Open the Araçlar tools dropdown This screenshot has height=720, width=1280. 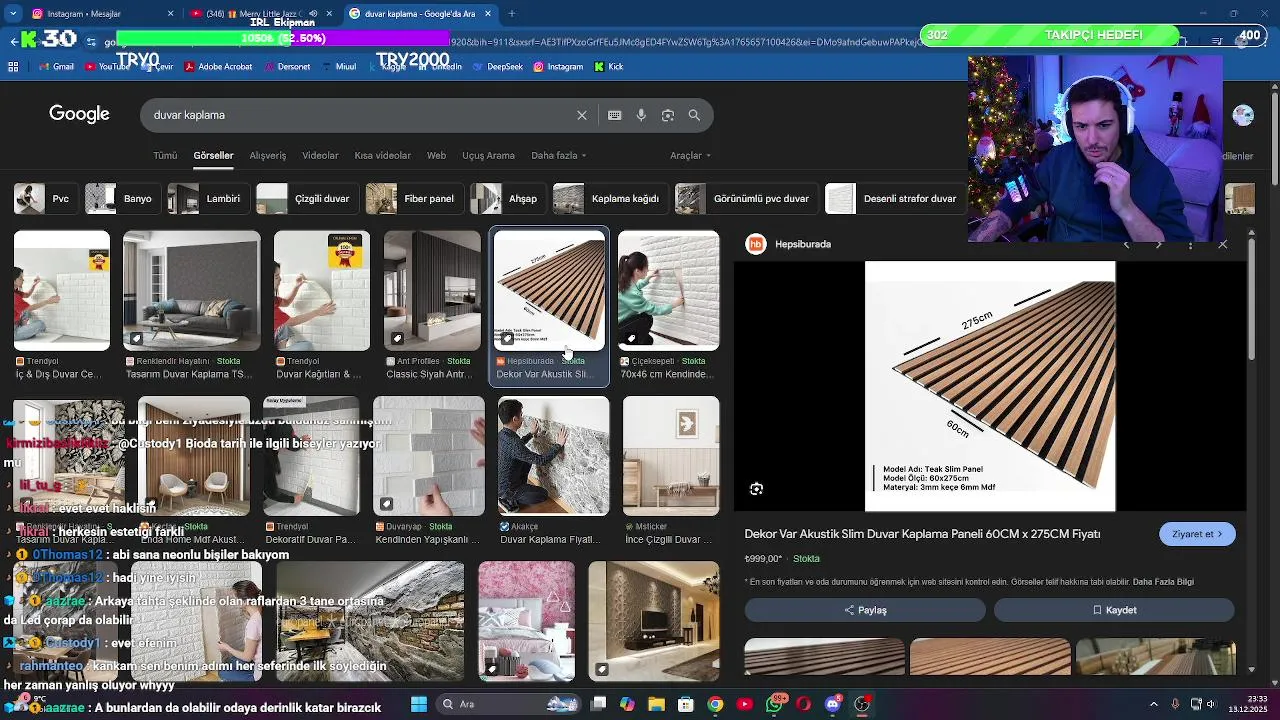[x=690, y=156]
